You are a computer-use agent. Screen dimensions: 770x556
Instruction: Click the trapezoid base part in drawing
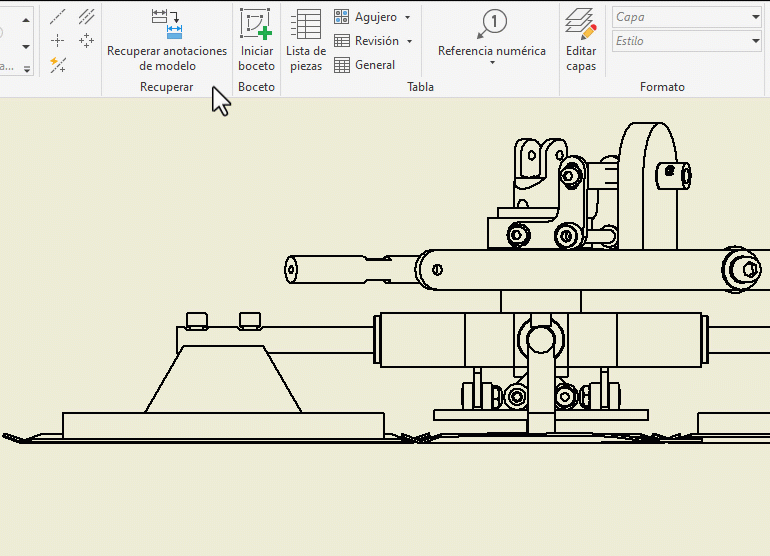(224, 380)
